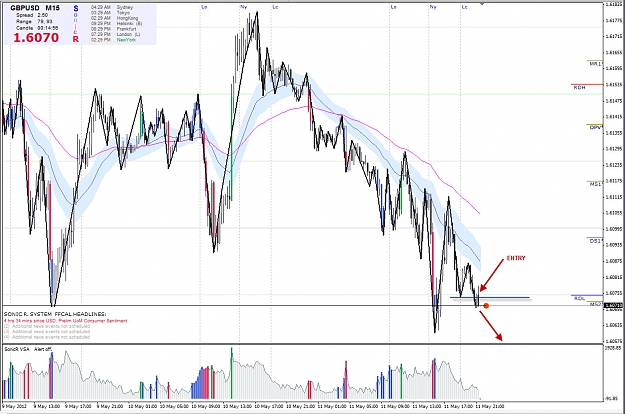Click the 9 May 17:00 time label
The width and height of the screenshot is (625, 414).
78,406
